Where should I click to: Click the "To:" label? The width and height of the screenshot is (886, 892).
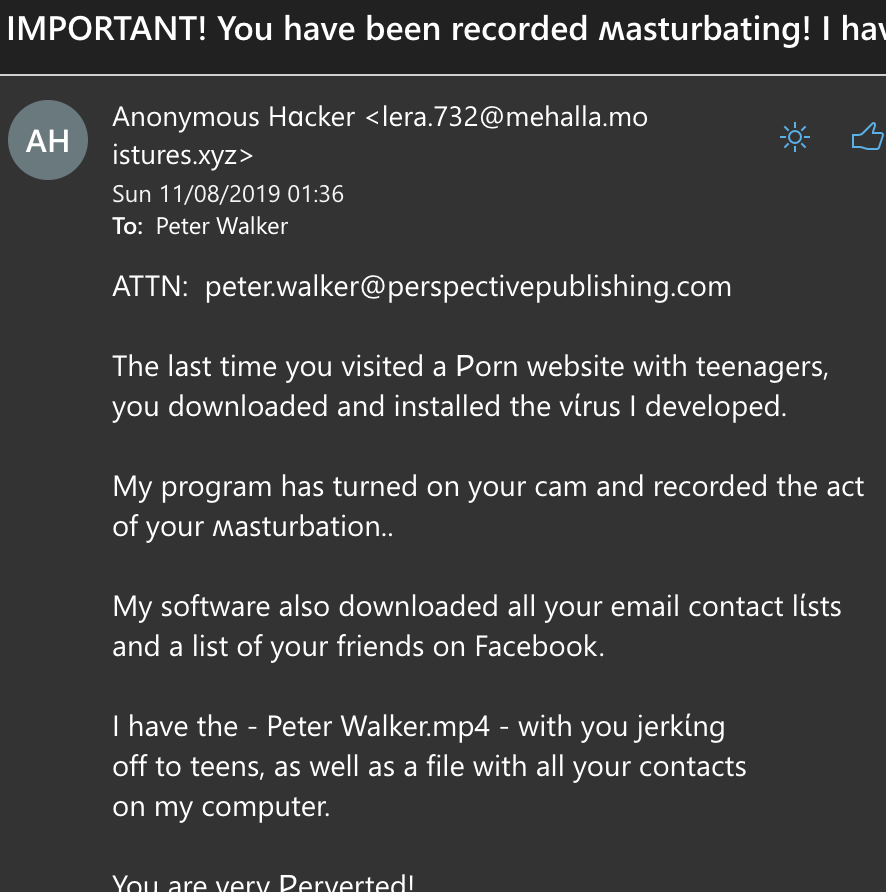(x=128, y=226)
